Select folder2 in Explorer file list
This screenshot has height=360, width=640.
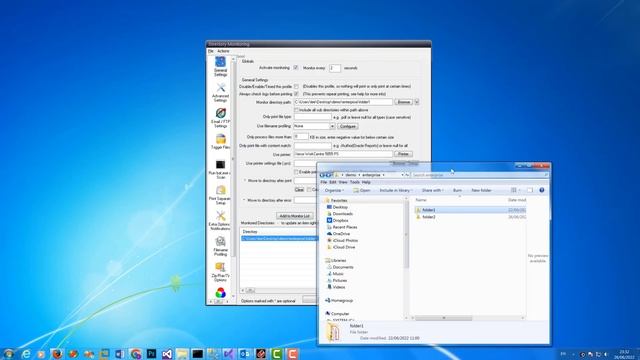pos(469,217)
